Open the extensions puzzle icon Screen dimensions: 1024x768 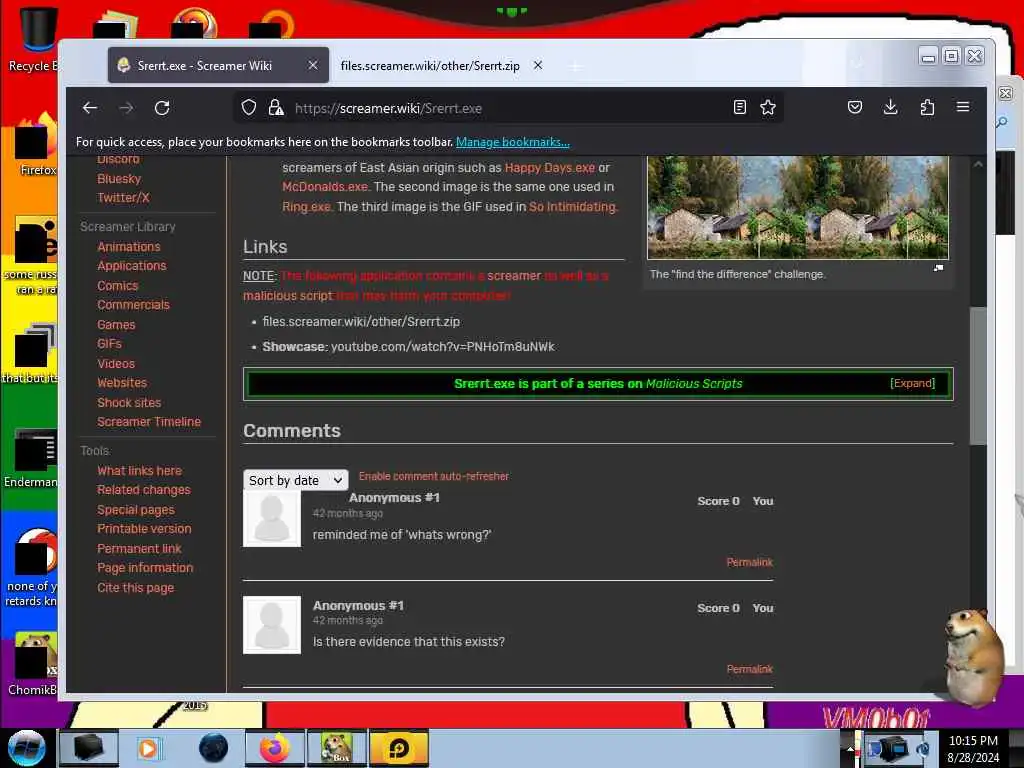927,108
